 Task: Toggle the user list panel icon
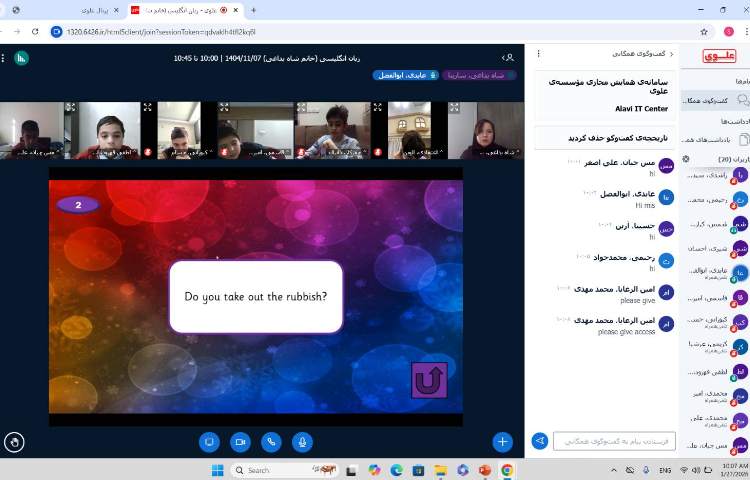(x=508, y=58)
